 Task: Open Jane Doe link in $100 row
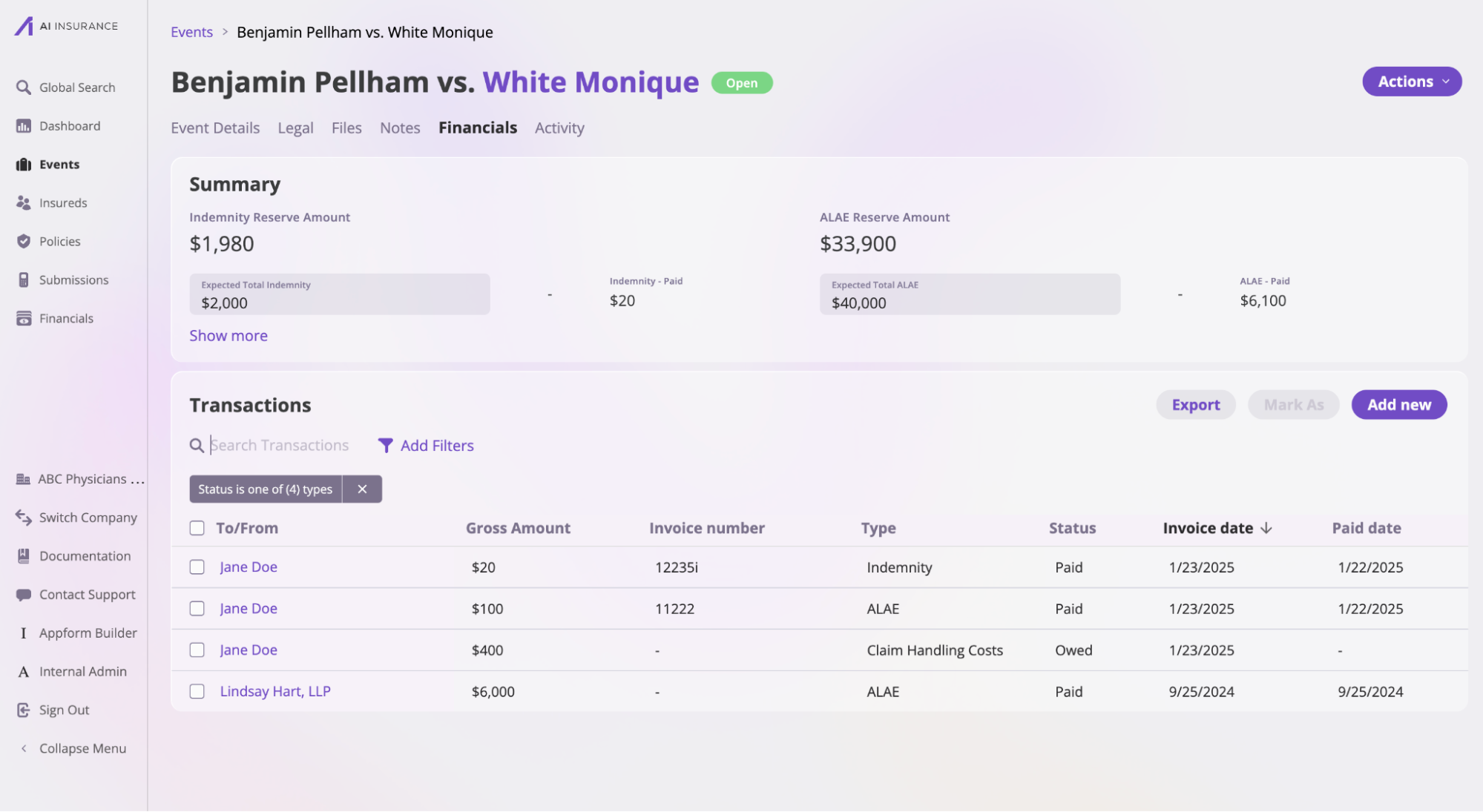249,609
